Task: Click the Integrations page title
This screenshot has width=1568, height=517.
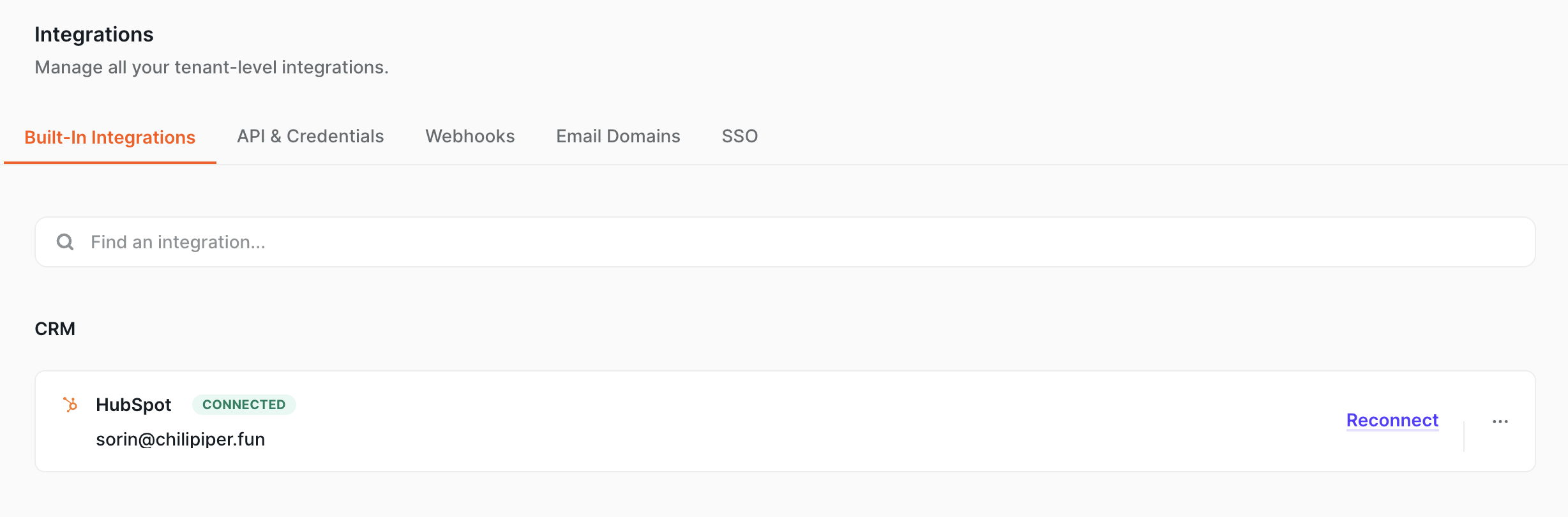Action: pos(94,34)
